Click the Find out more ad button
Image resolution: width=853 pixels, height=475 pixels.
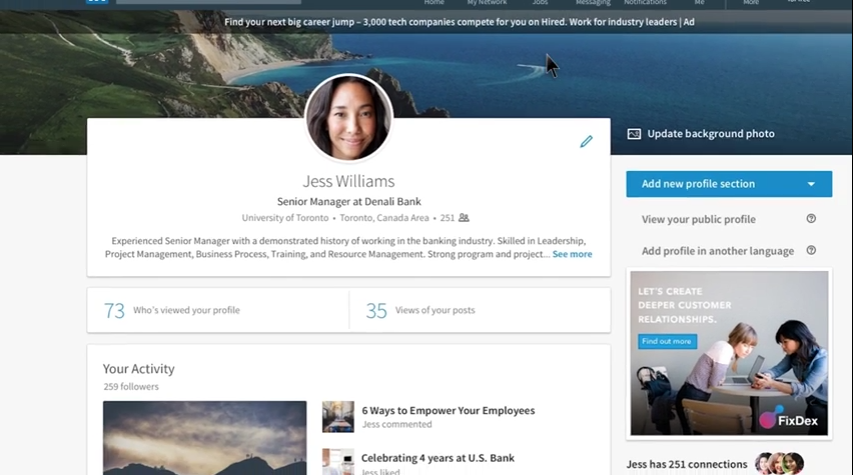pos(667,341)
